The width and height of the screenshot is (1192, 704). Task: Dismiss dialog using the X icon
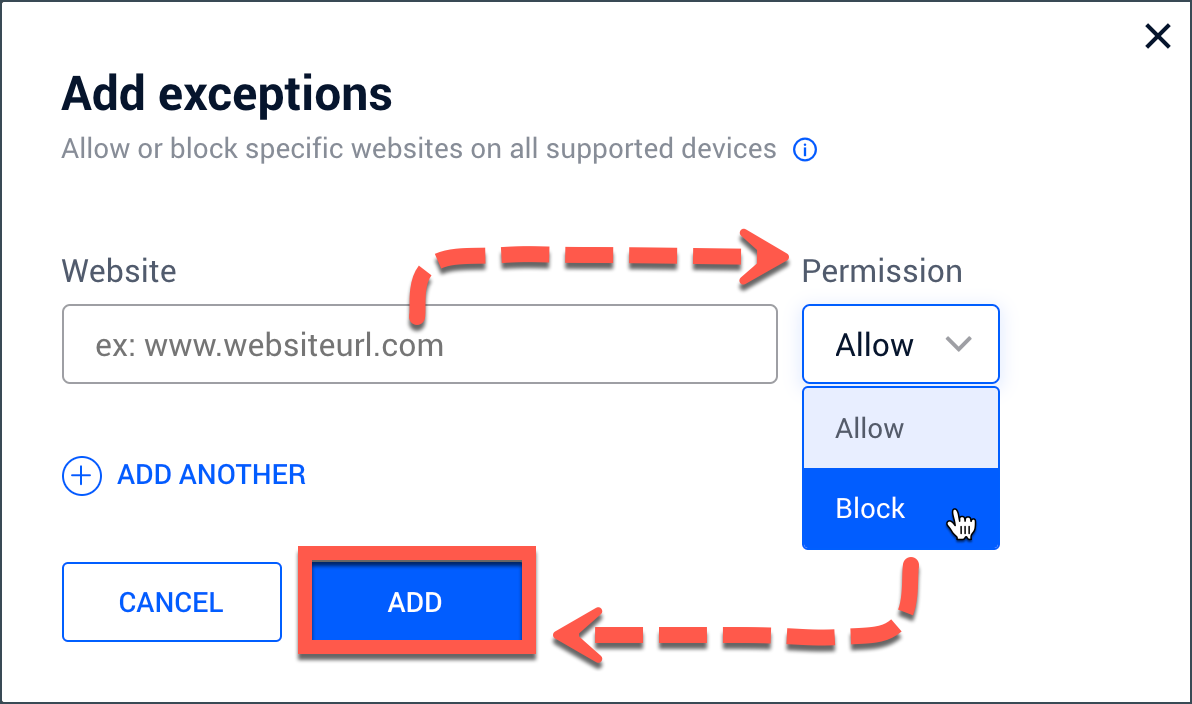(x=1157, y=36)
